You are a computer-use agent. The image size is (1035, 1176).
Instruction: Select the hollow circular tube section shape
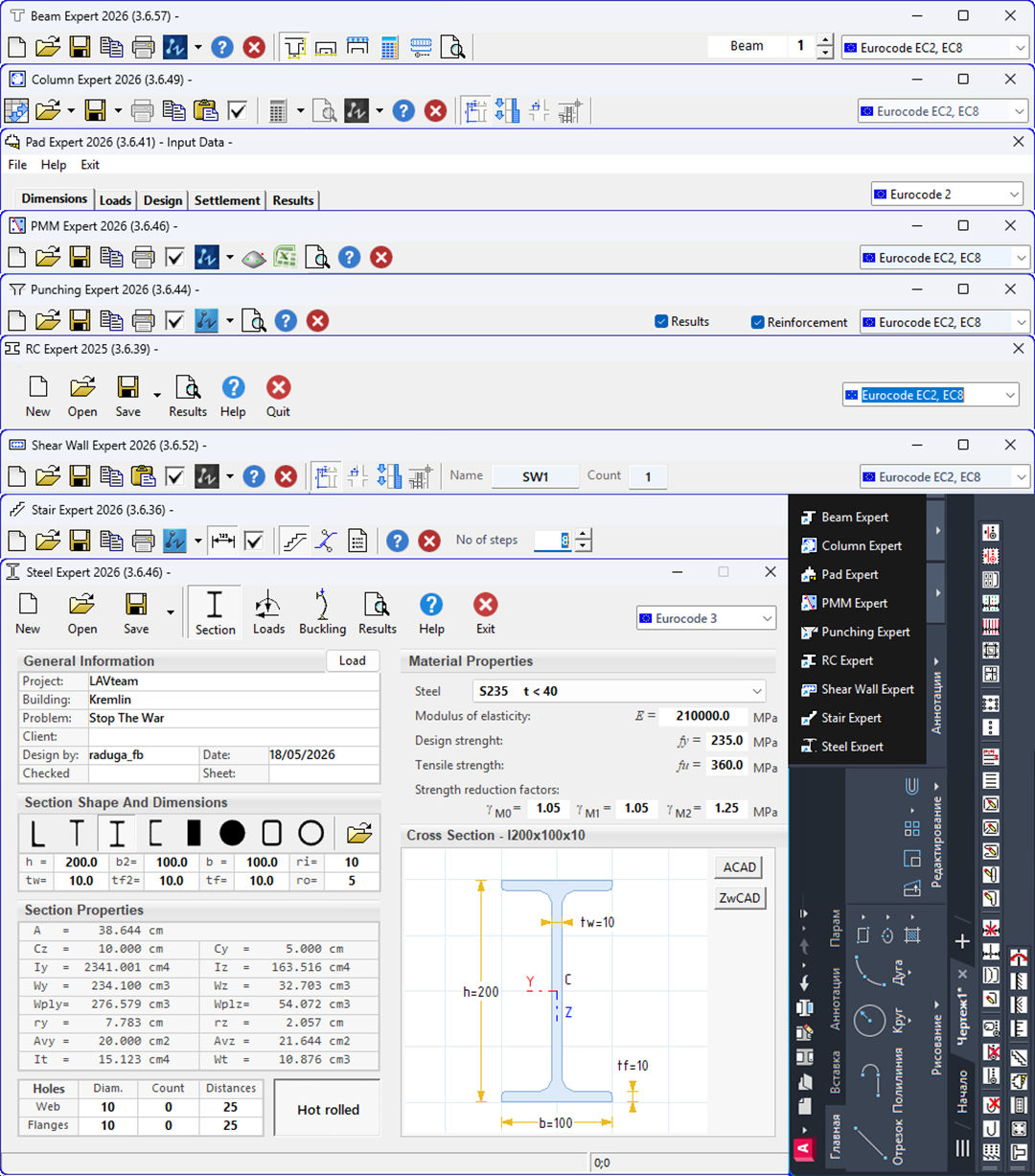310,833
